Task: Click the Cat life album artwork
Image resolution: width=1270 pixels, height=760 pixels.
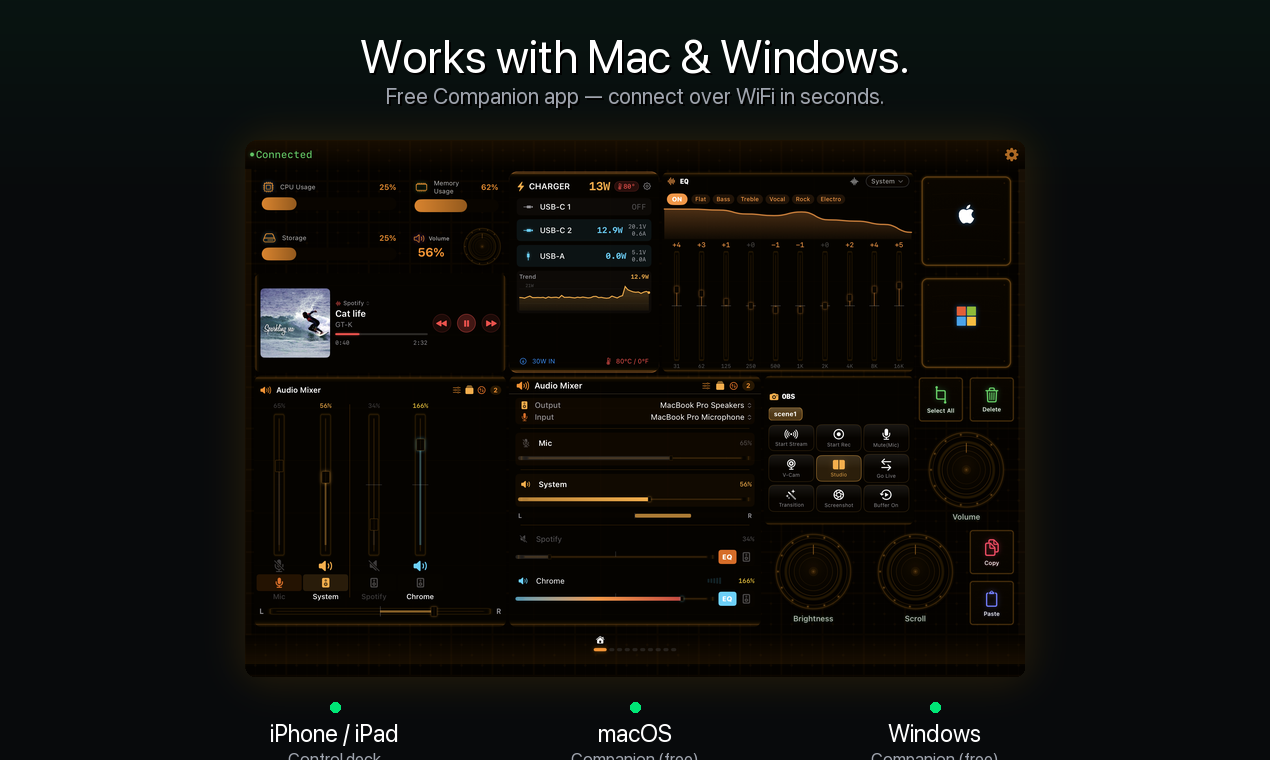Action: pos(295,323)
